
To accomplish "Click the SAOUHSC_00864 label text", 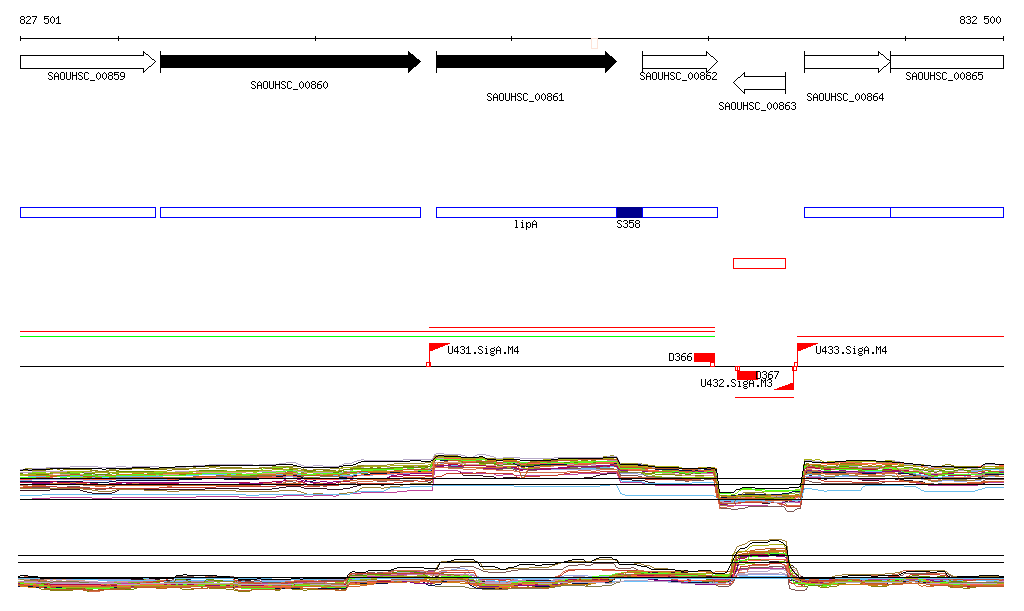I will coord(845,97).
